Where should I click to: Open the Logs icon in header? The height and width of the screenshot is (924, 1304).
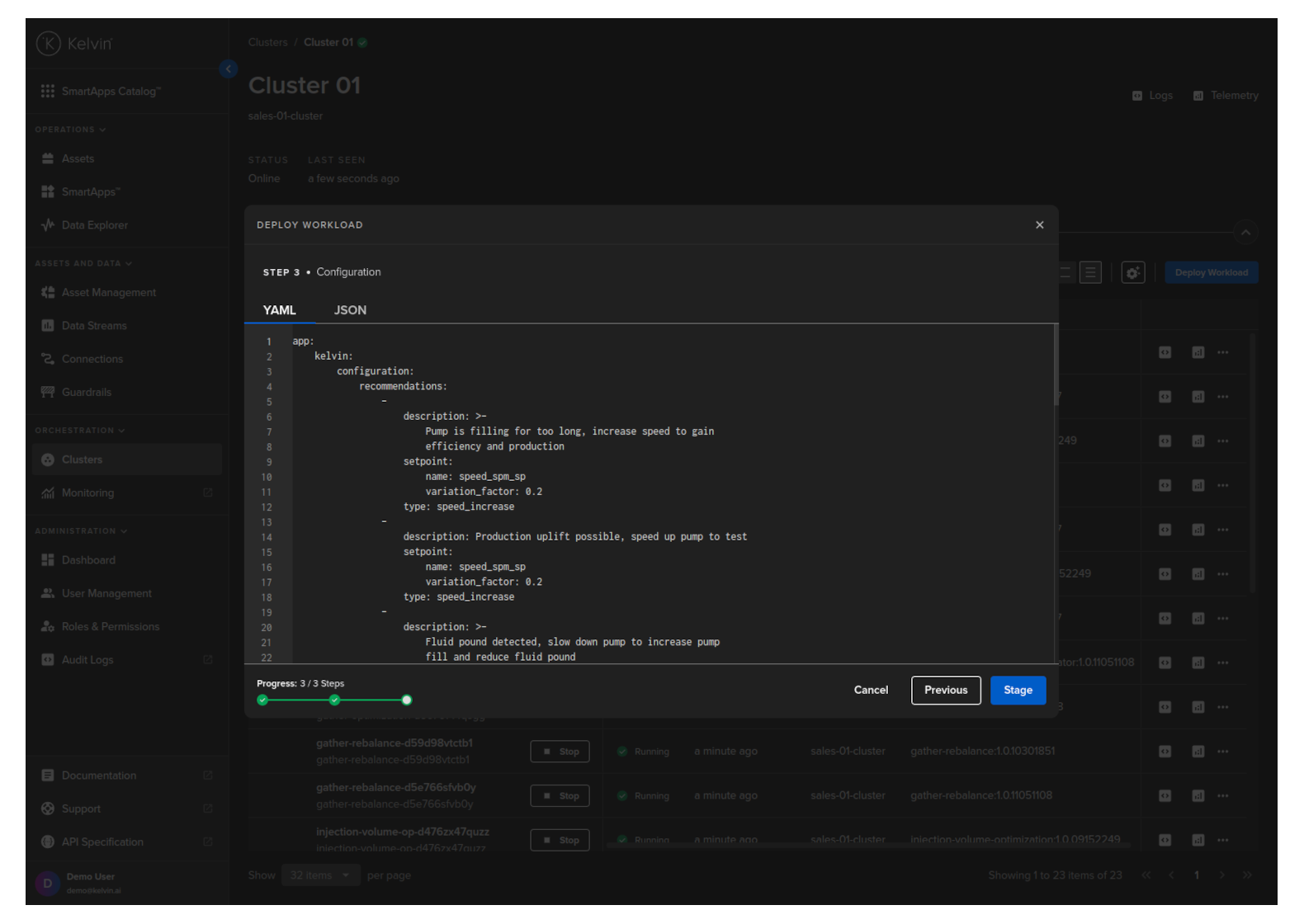(1152, 96)
